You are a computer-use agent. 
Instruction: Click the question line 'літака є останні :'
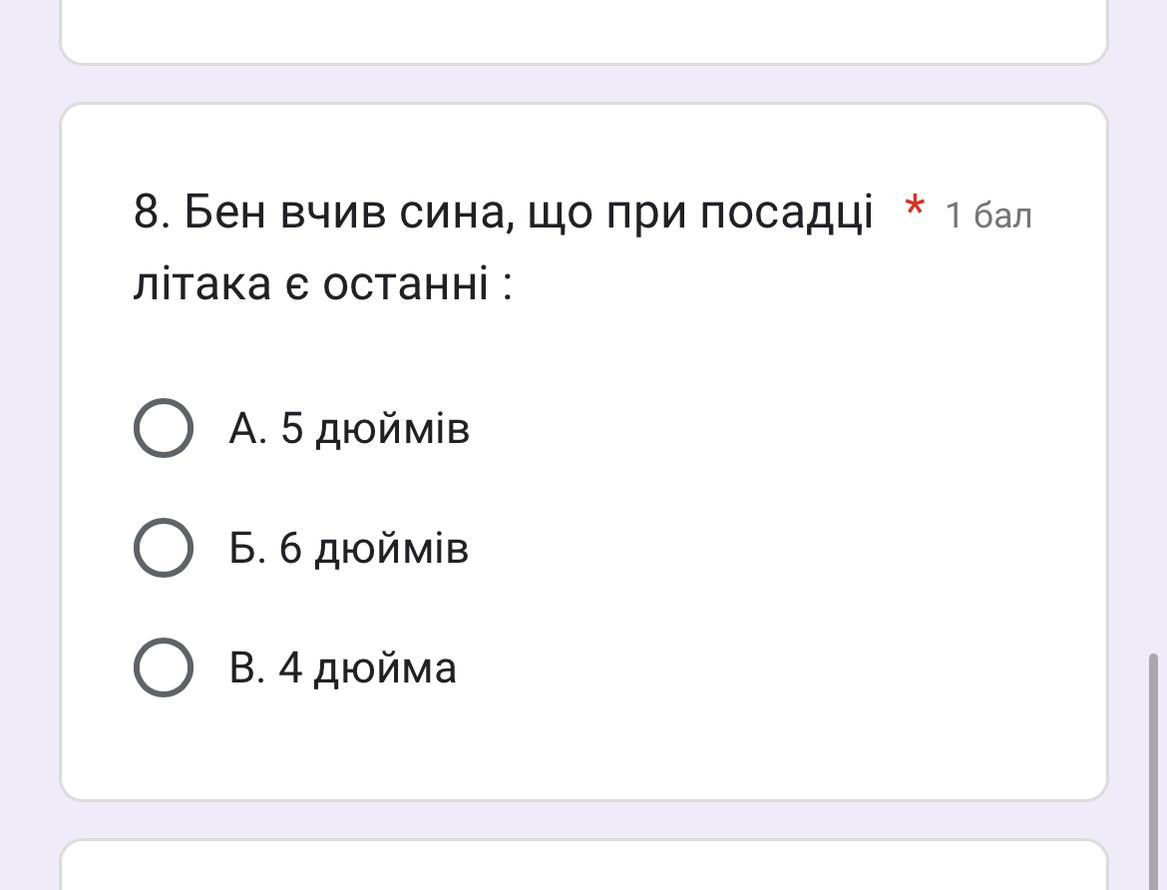322,283
